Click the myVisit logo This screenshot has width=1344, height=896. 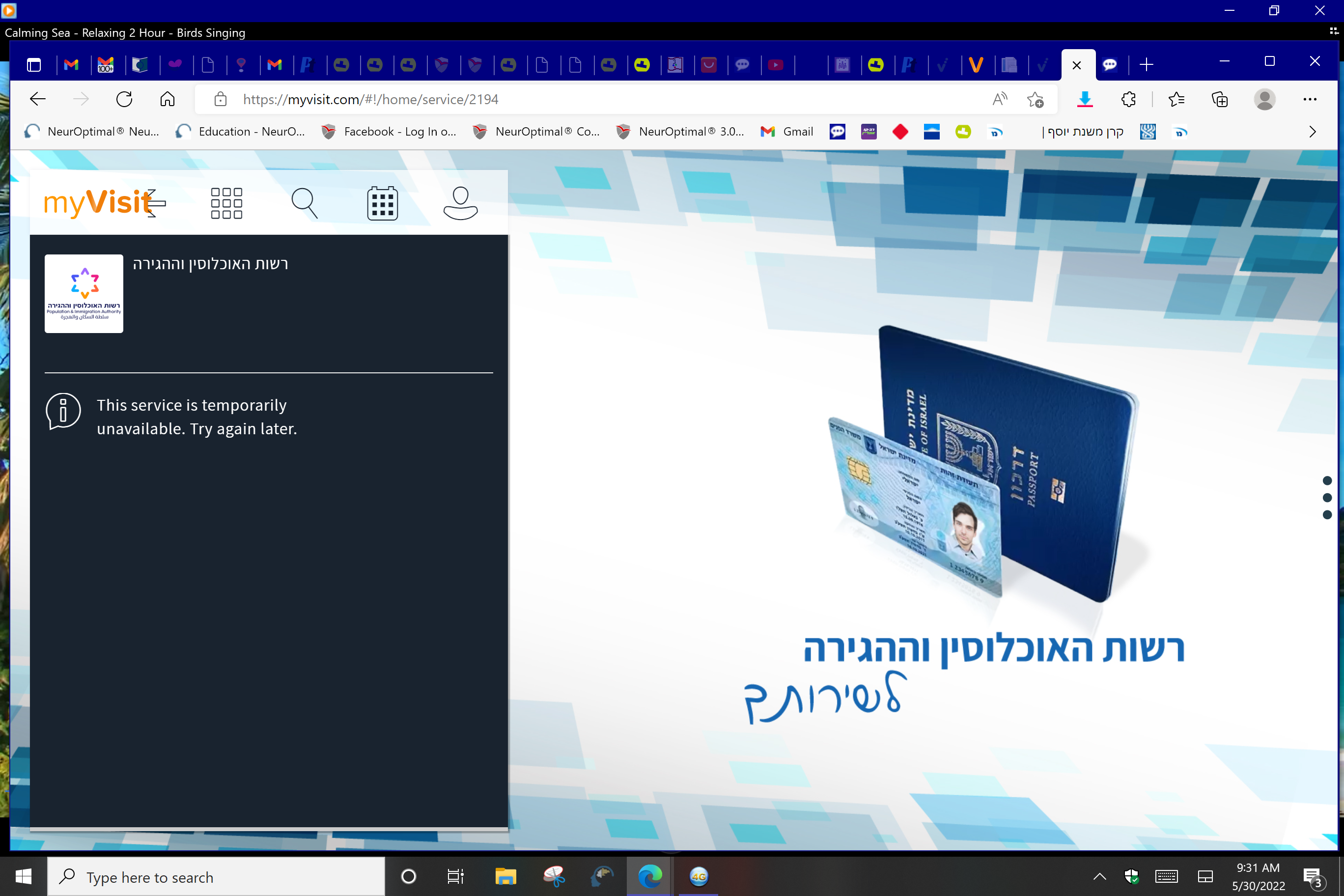pos(97,202)
